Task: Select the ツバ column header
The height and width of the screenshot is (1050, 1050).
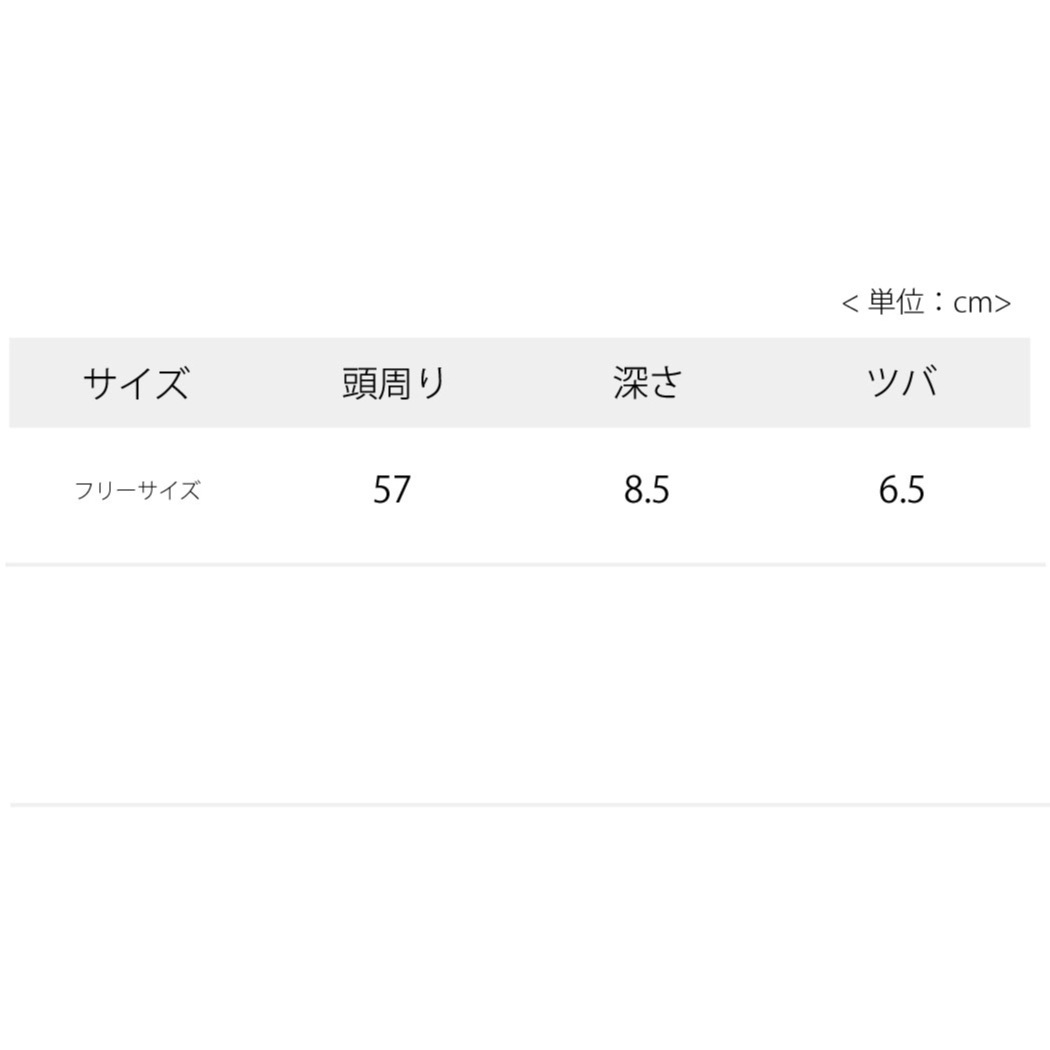Action: tap(902, 383)
